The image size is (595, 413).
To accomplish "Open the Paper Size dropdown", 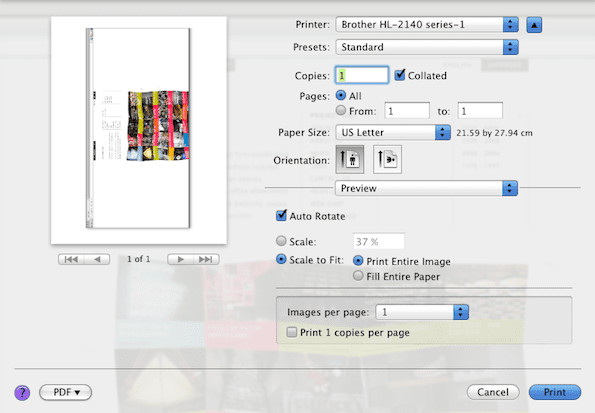I will [x=393, y=132].
